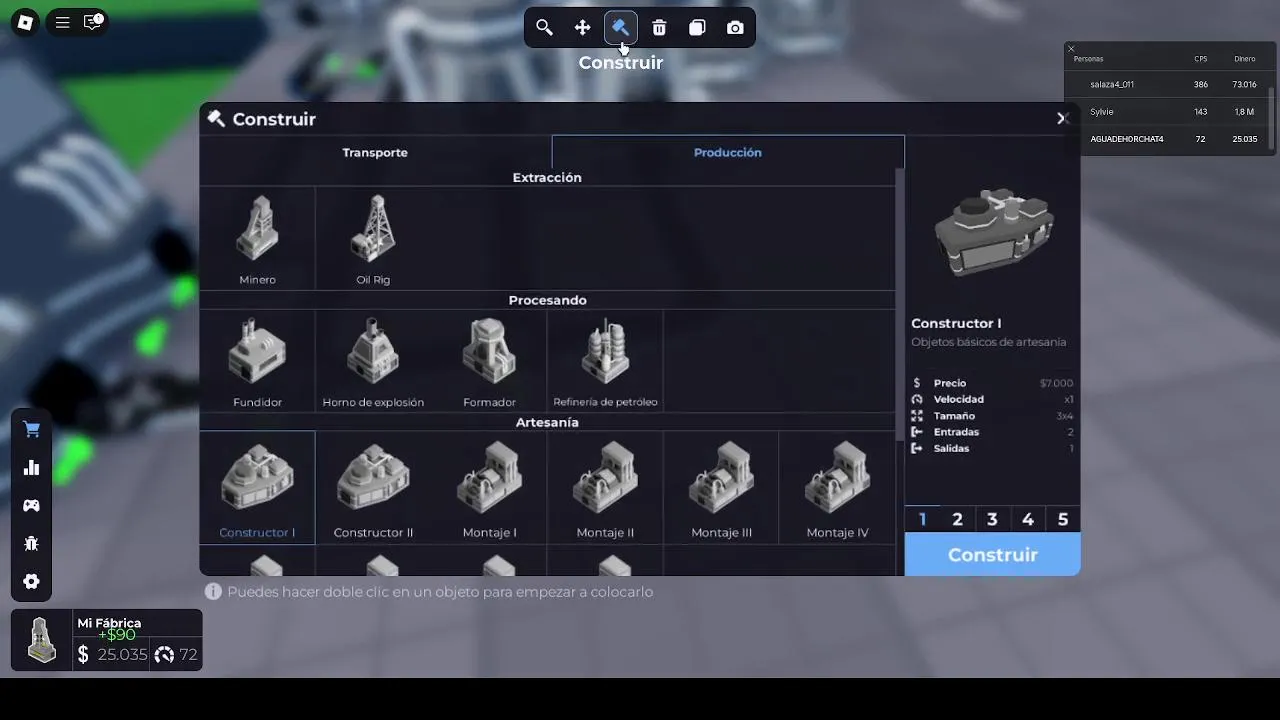1280x720 pixels.
Task: Close the Construir dialog
Action: pos(1062,118)
